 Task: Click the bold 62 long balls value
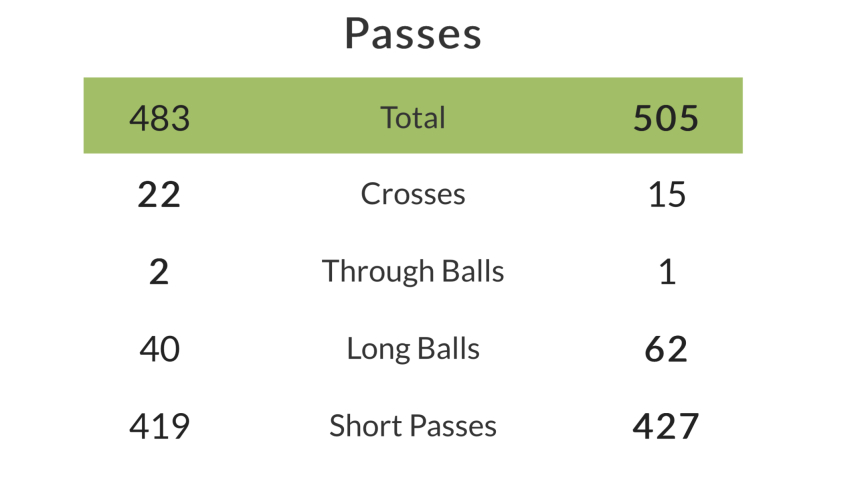(666, 349)
